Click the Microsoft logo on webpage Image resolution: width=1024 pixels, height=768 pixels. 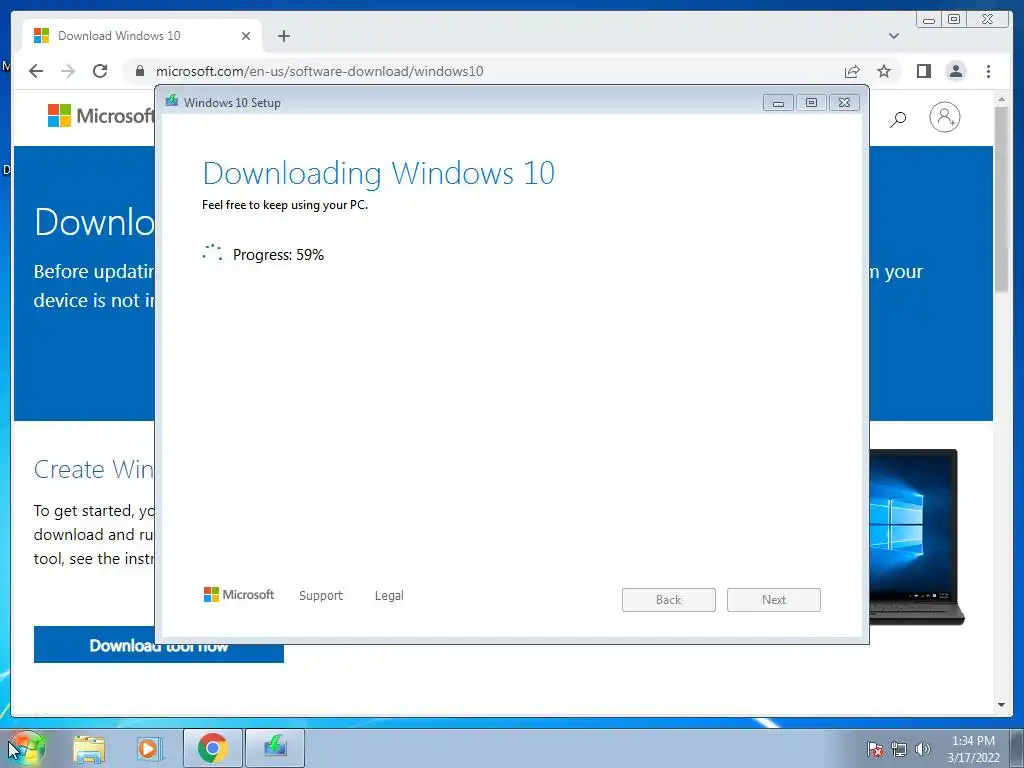click(101, 116)
